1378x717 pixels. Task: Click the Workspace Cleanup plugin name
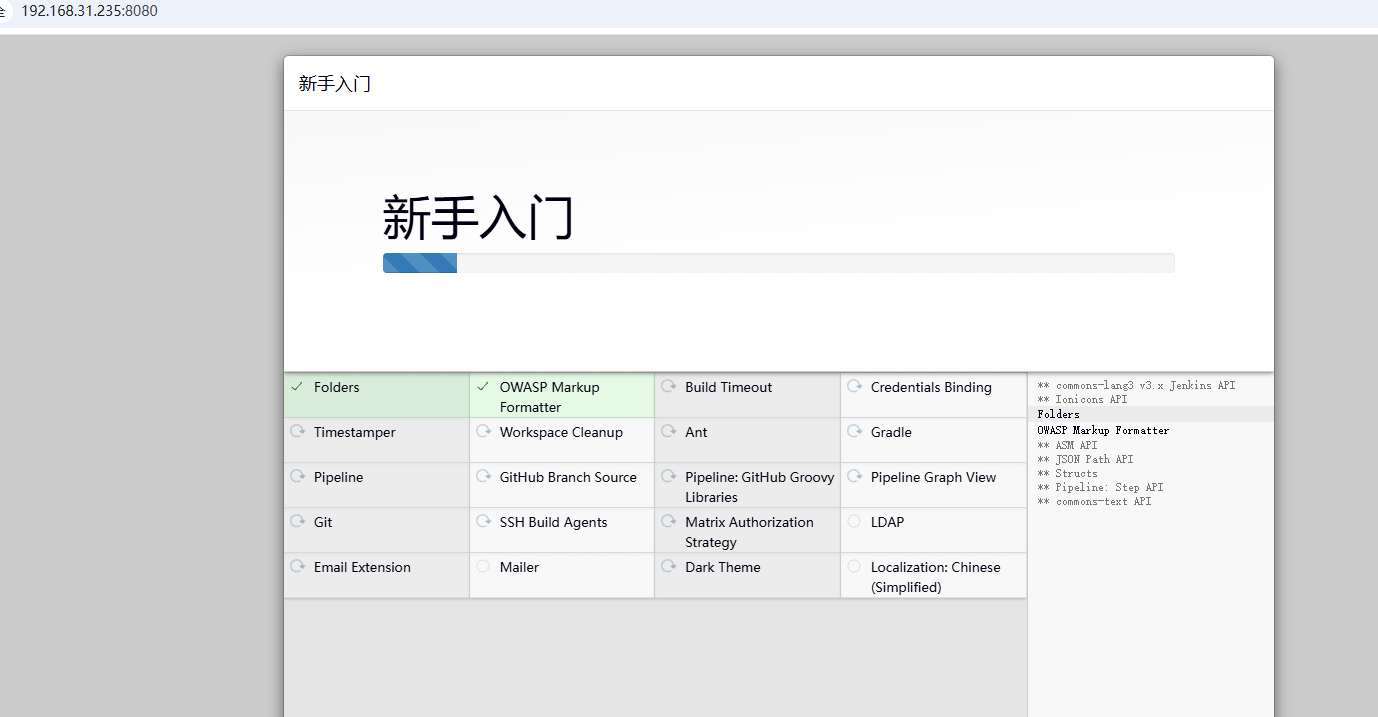click(561, 432)
